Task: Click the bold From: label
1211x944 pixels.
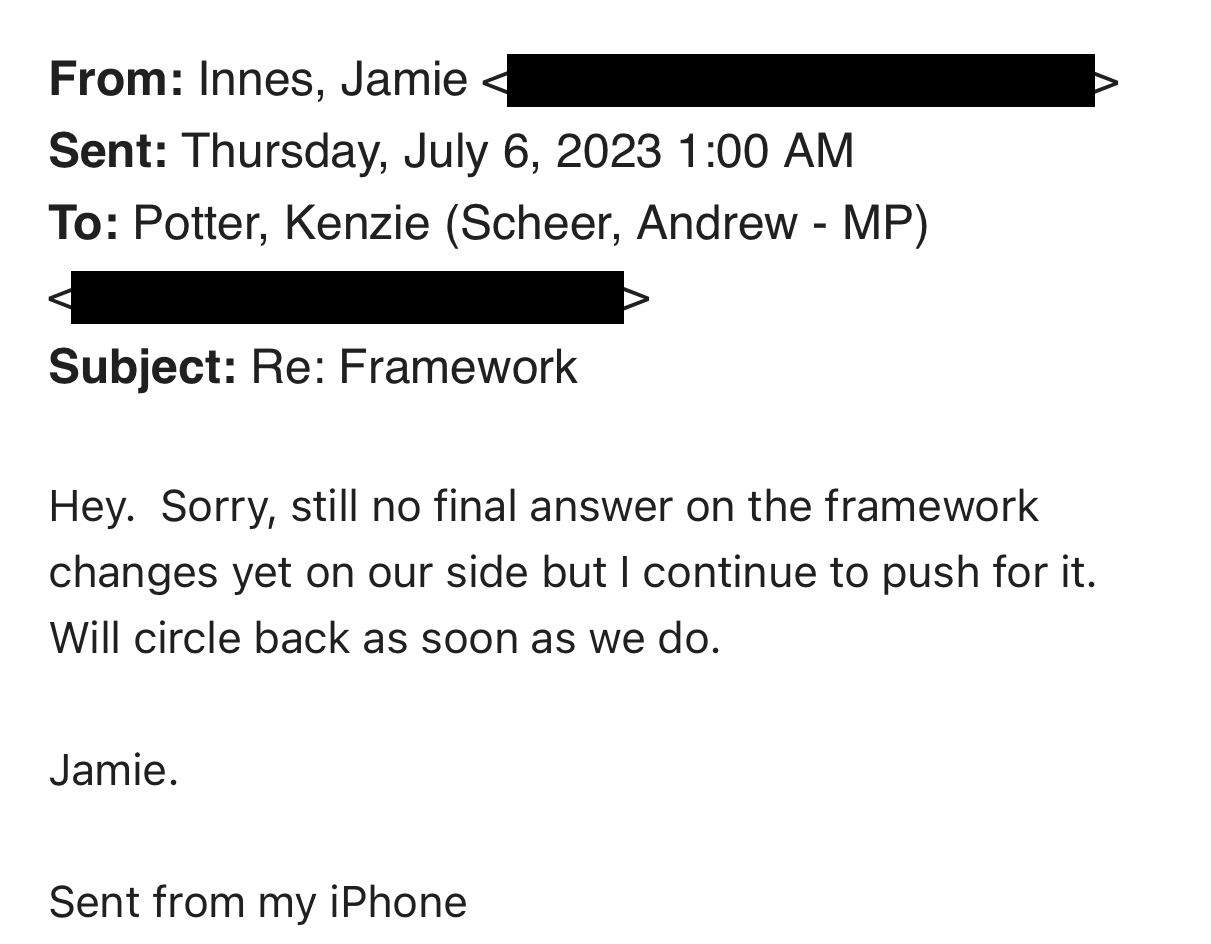Action: [x=115, y=79]
